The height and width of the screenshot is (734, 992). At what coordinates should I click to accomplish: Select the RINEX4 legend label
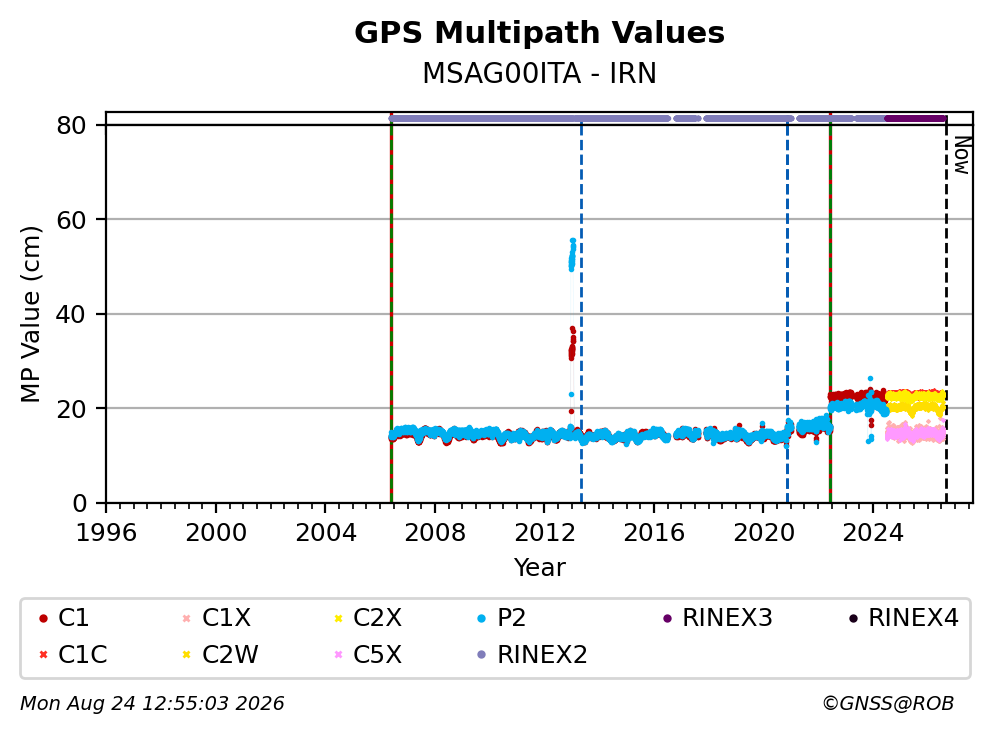(x=913, y=618)
